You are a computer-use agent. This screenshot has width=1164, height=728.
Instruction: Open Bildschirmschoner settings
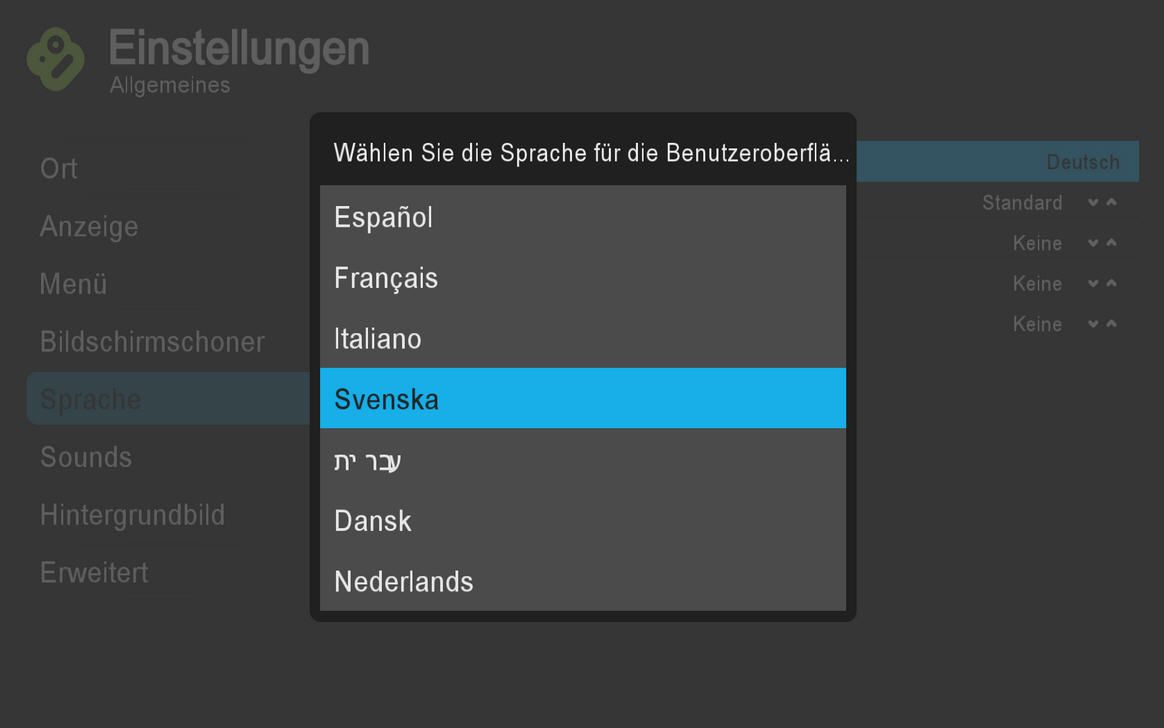click(x=152, y=342)
